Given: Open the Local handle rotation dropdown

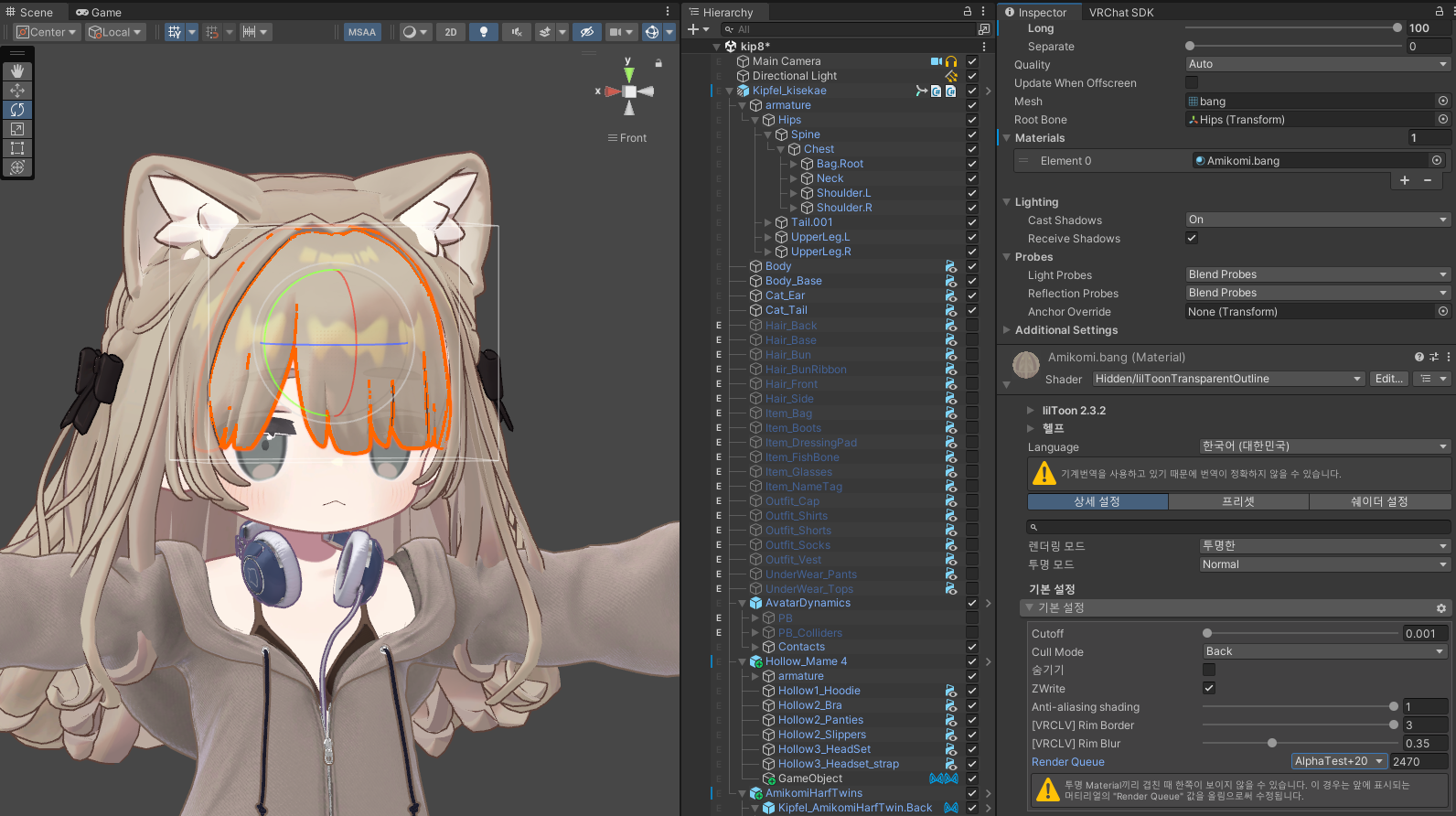Looking at the screenshot, I should 116,32.
